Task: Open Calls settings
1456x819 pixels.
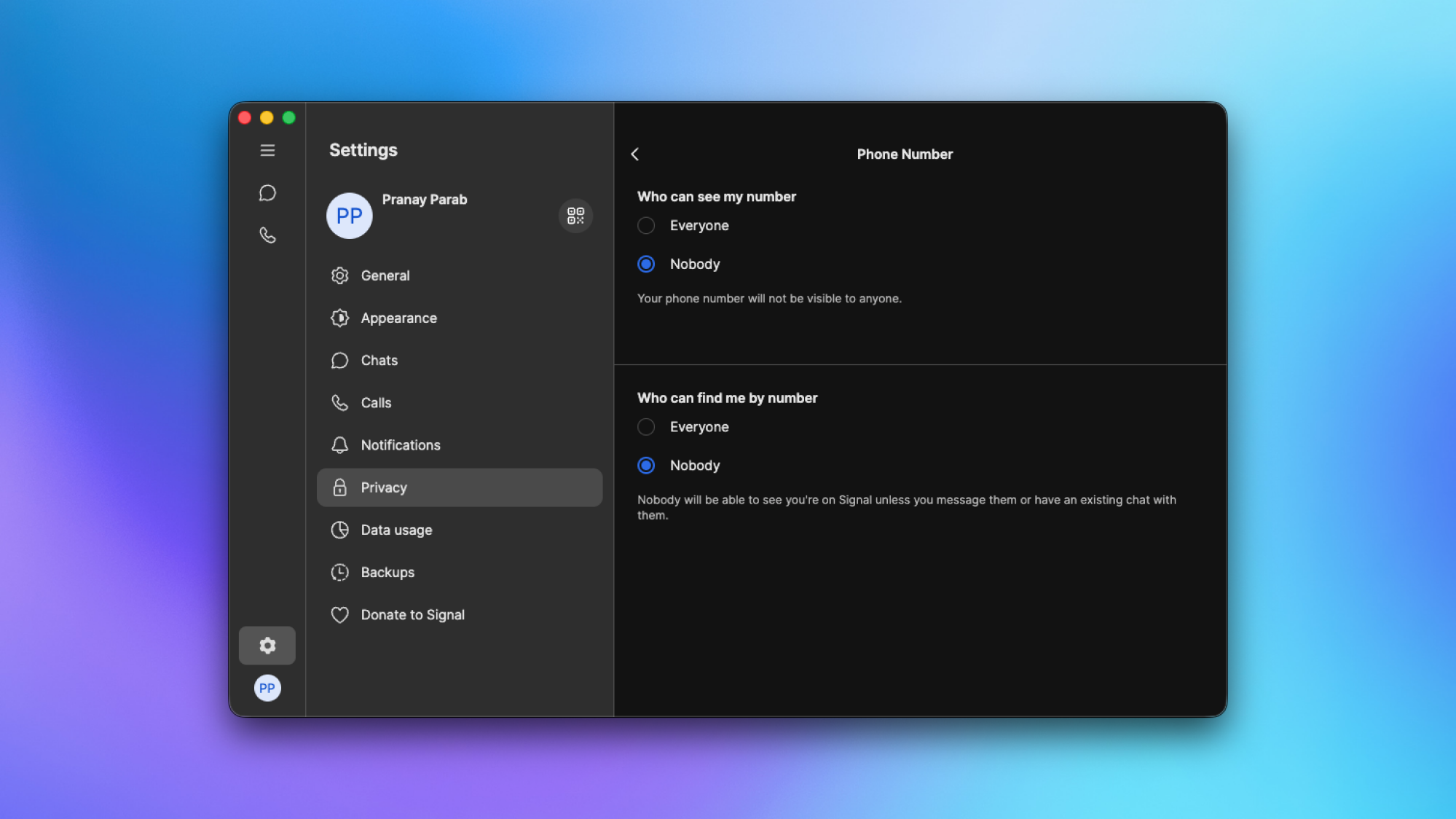Action: pos(376,402)
